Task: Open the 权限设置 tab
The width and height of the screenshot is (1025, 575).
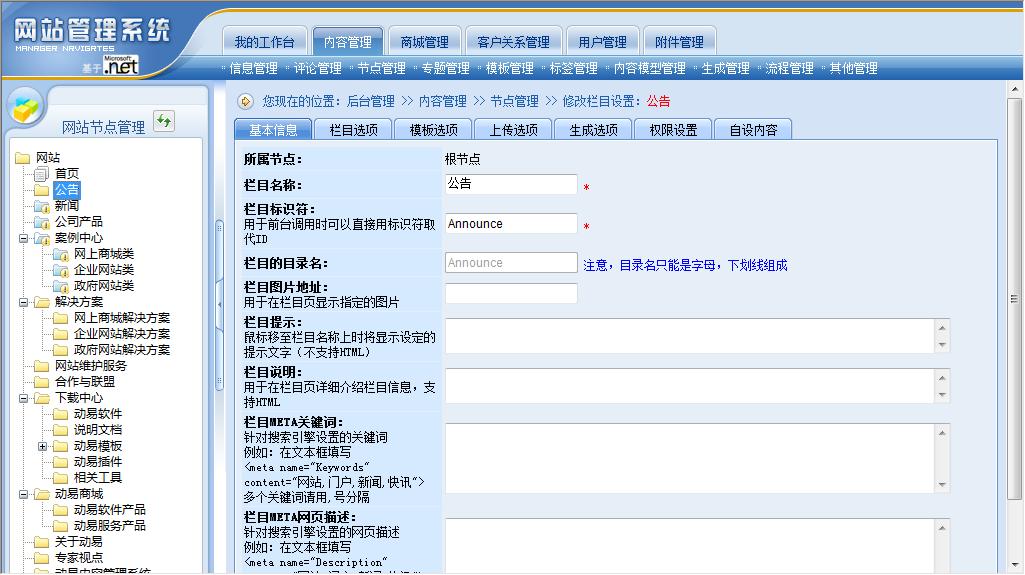Action: coord(673,130)
